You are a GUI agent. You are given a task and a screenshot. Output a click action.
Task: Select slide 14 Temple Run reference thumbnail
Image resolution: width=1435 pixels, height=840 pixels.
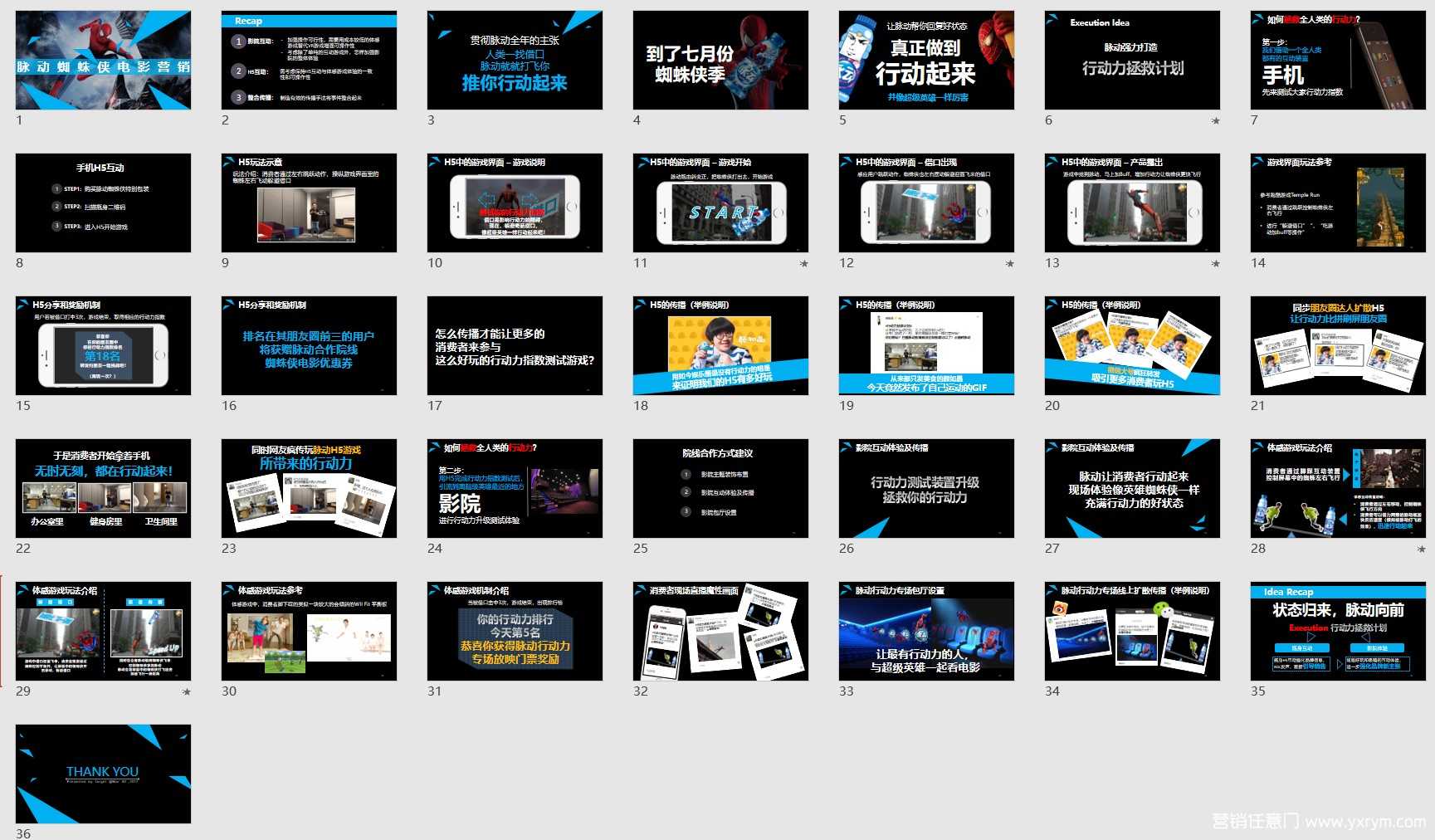(1338, 203)
